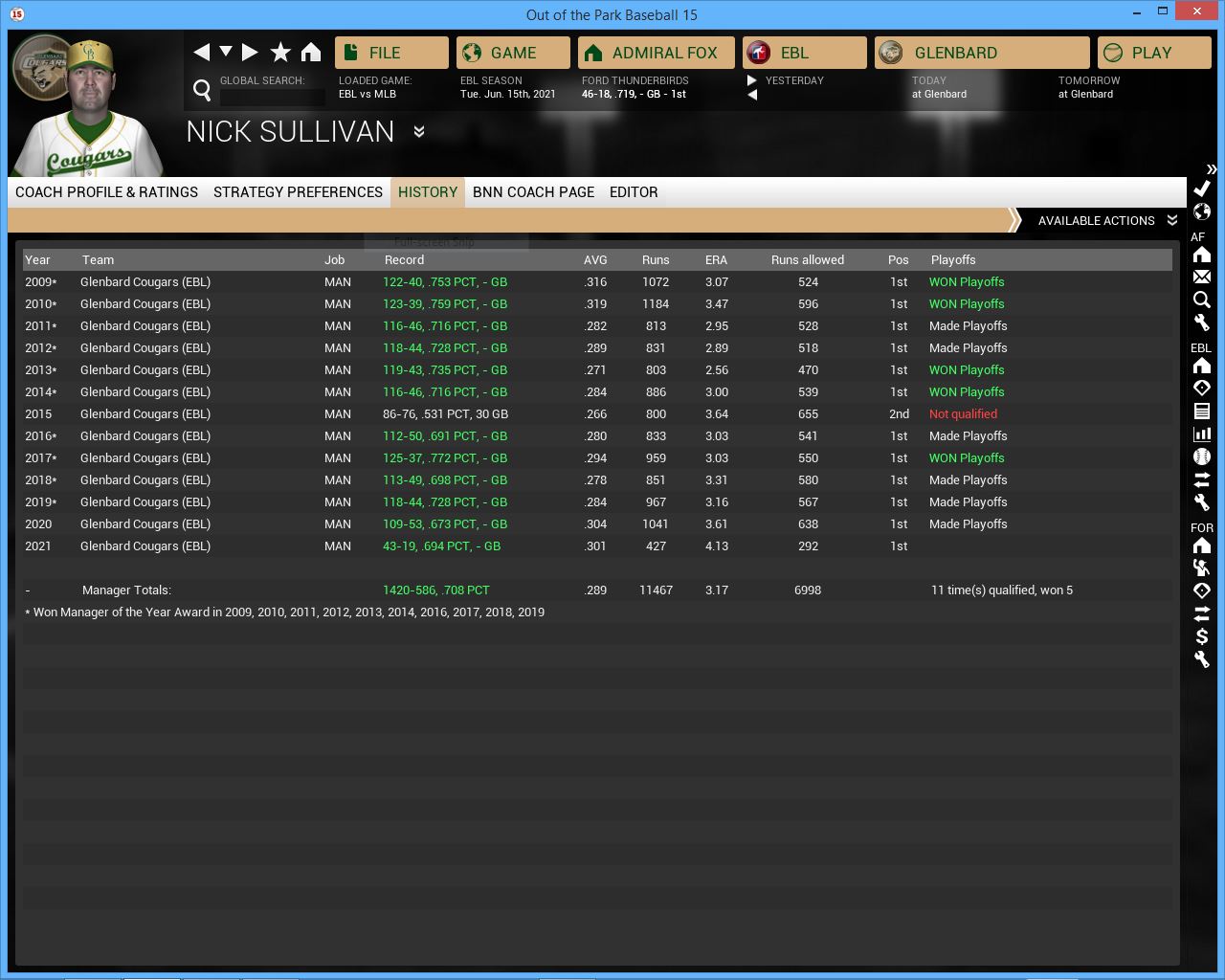Open the GAME menu
Image resolution: width=1225 pixels, height=980 pixels.
click(x=513, y=53)
